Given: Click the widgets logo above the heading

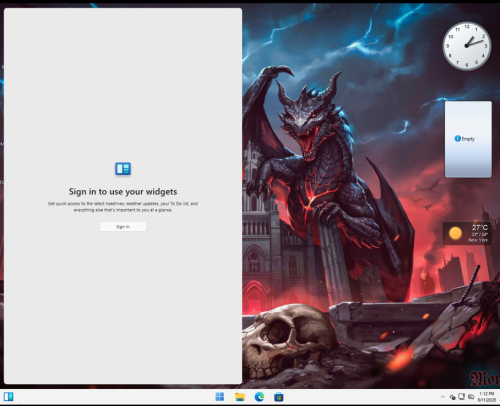Looking at the screenshot, I should (x=123, y=169).
